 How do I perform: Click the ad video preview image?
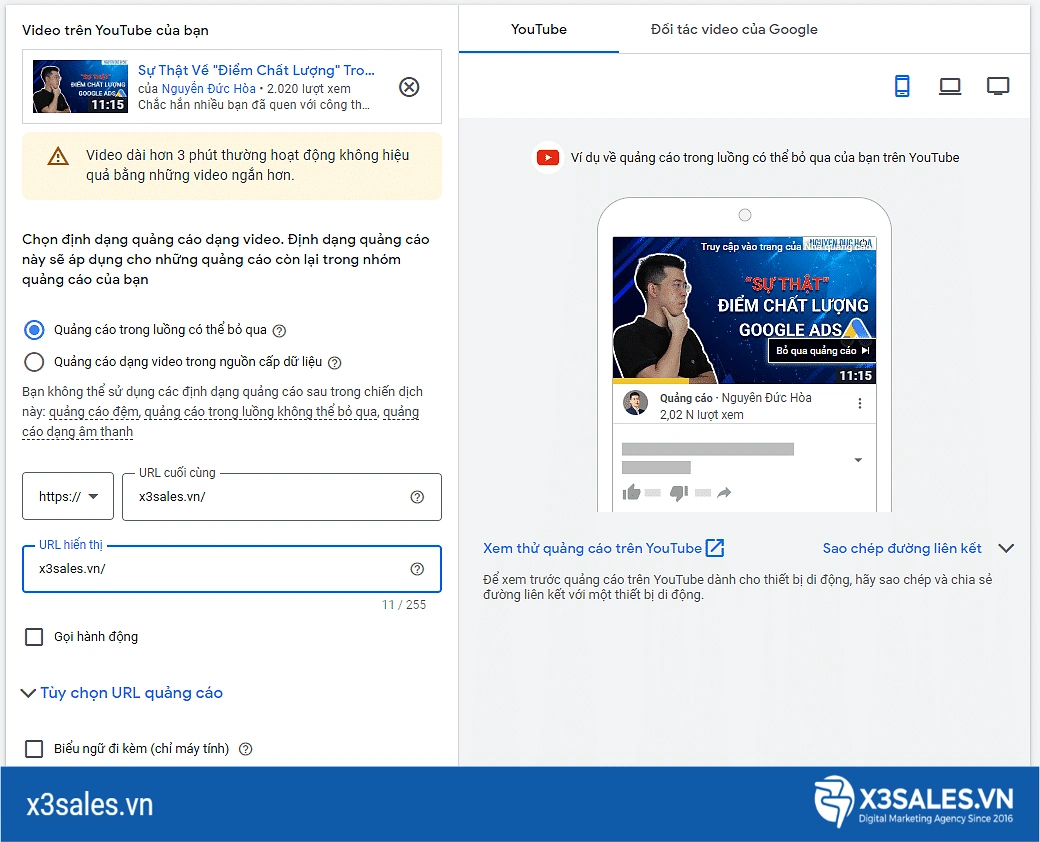coord(744,310)
